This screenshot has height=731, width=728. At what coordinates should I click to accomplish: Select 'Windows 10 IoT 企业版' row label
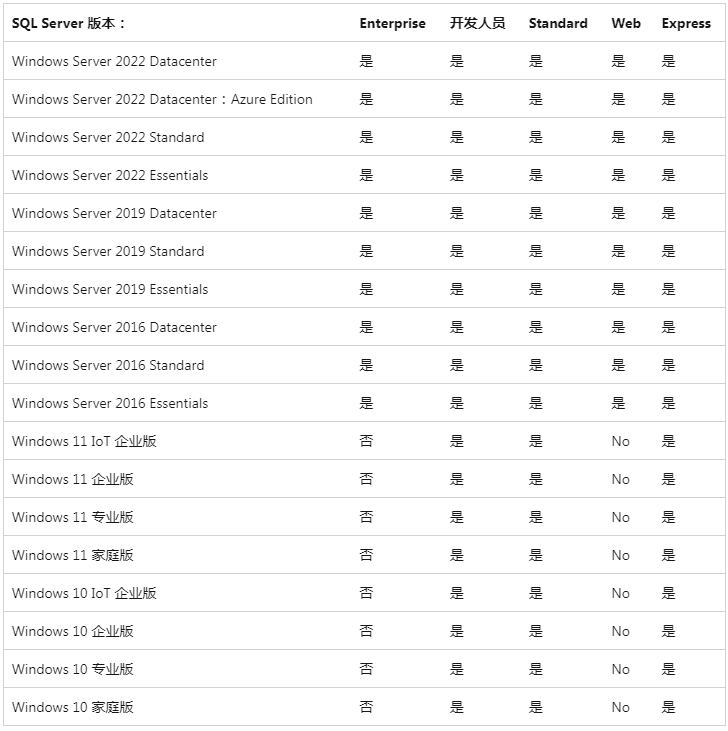coord(84,593)
